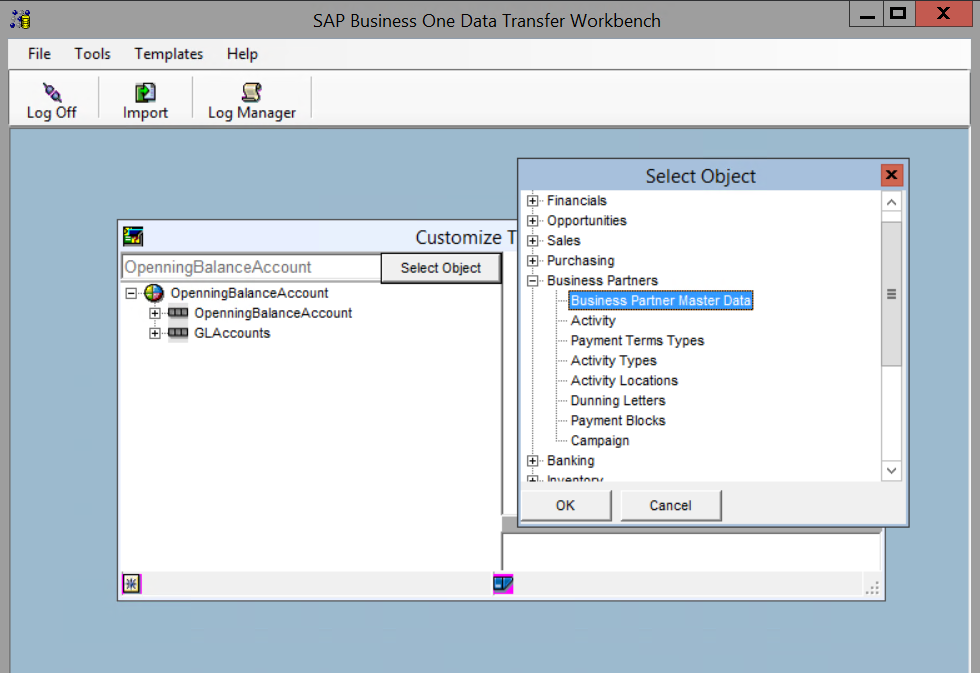Close the Select Object dialog
980x673 pixels.
[891, 175]
